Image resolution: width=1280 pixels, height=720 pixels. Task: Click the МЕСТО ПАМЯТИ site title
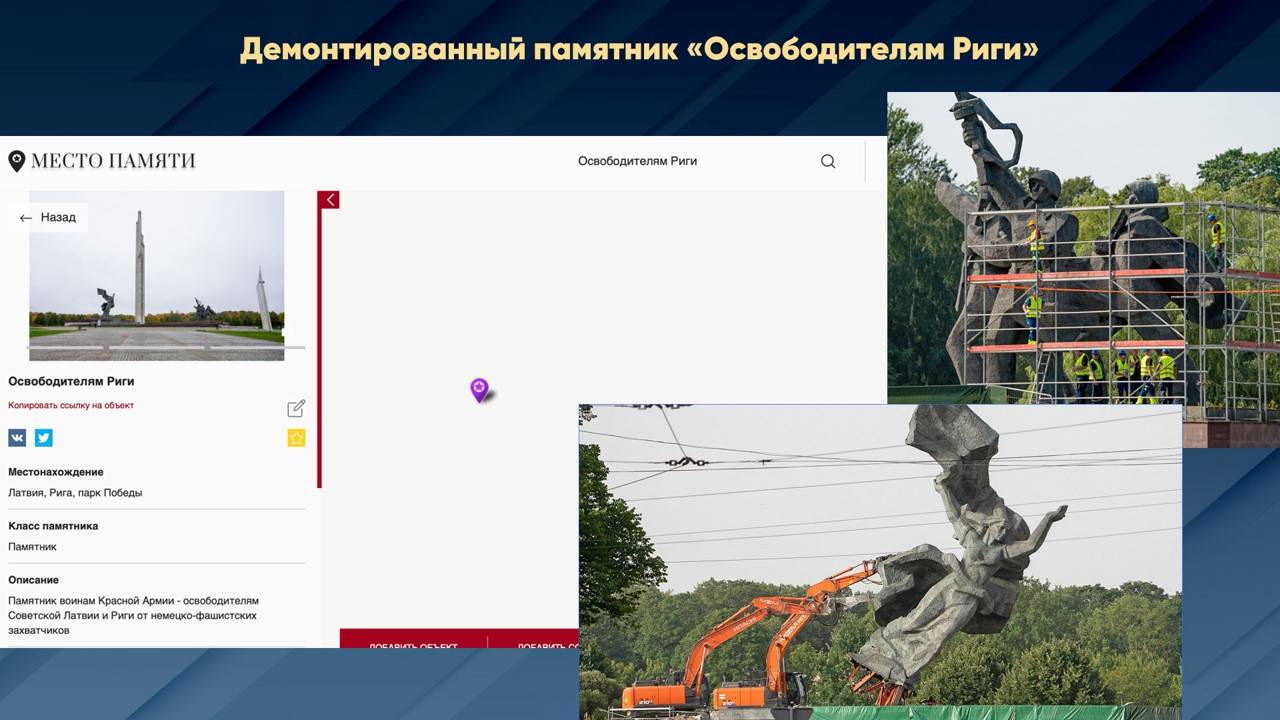tap(113, 161)
